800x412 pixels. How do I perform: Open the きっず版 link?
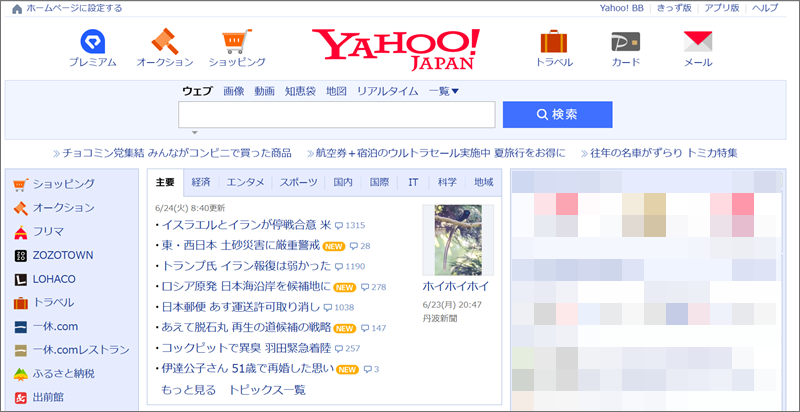(x=674, y=8)
